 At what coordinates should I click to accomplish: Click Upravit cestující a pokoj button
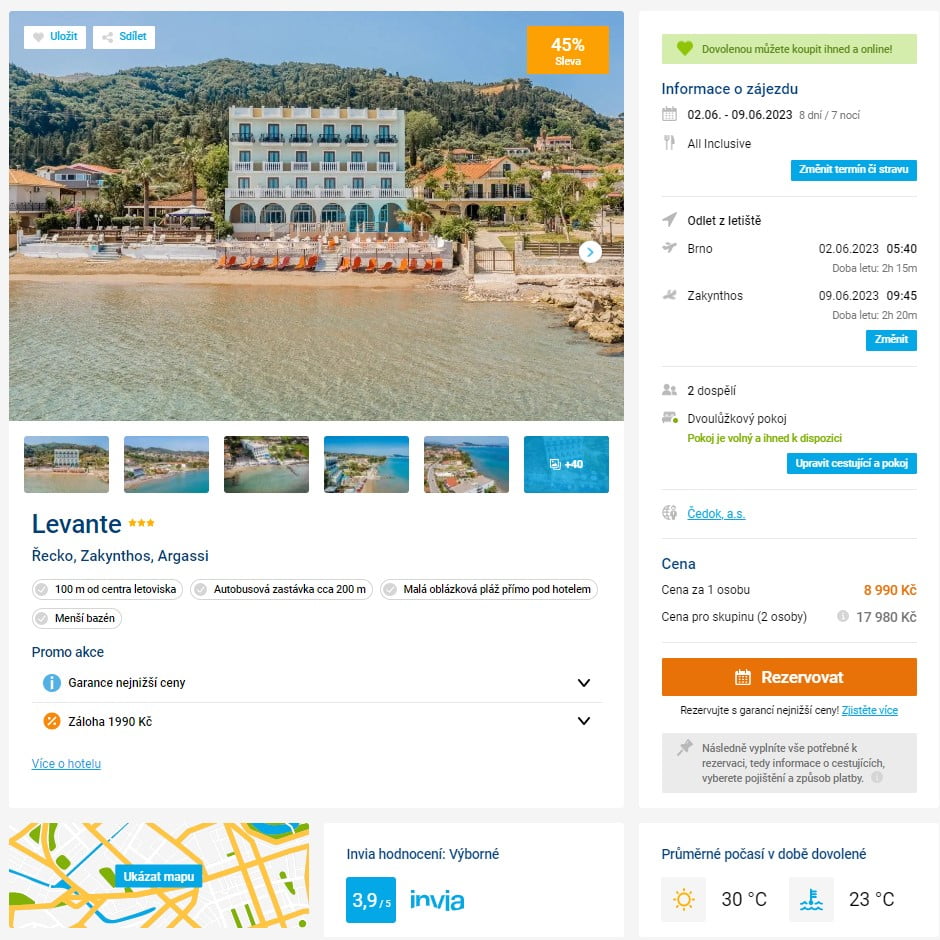pos(851,463)
